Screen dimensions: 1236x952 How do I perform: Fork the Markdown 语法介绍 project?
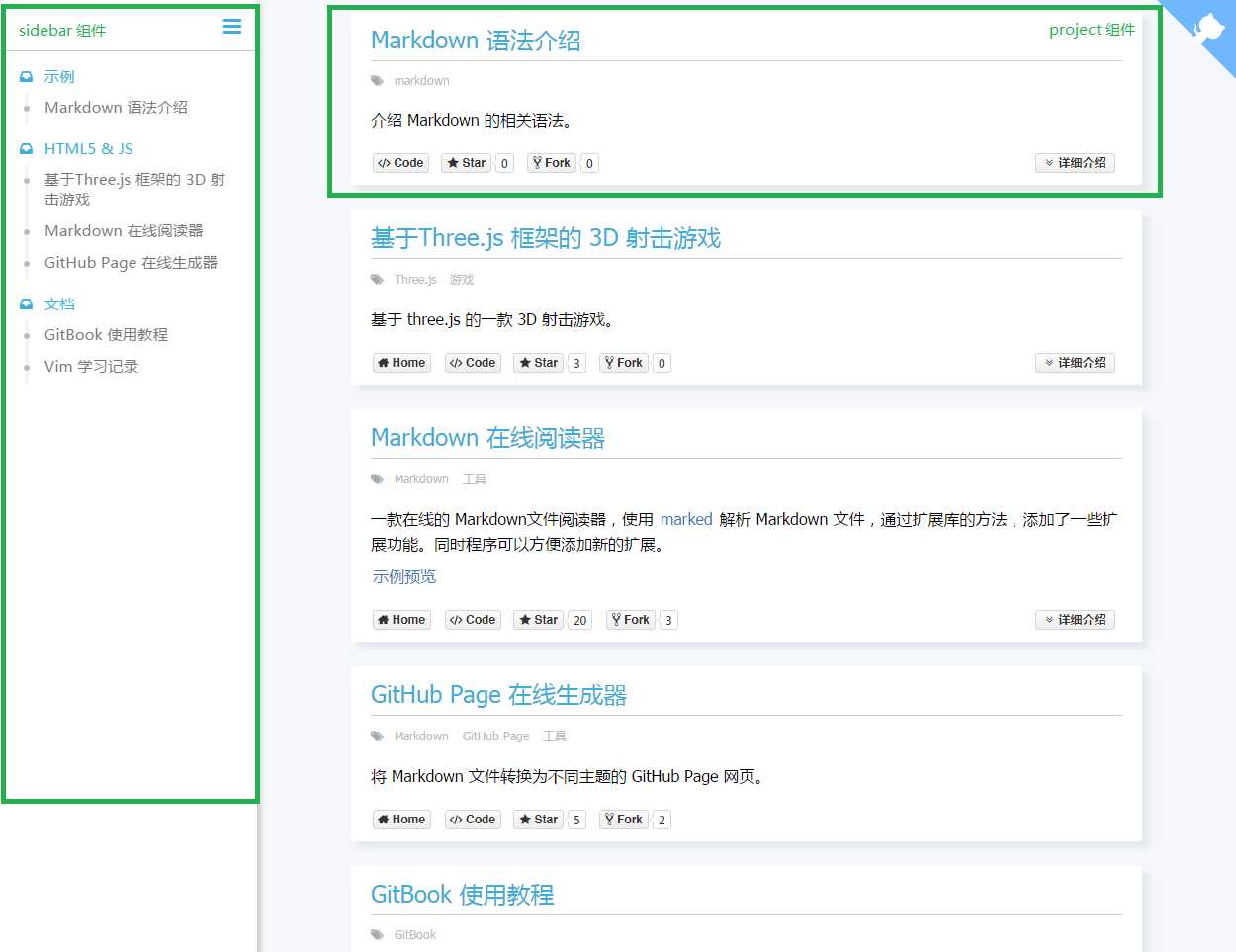(x=552, y=163)
